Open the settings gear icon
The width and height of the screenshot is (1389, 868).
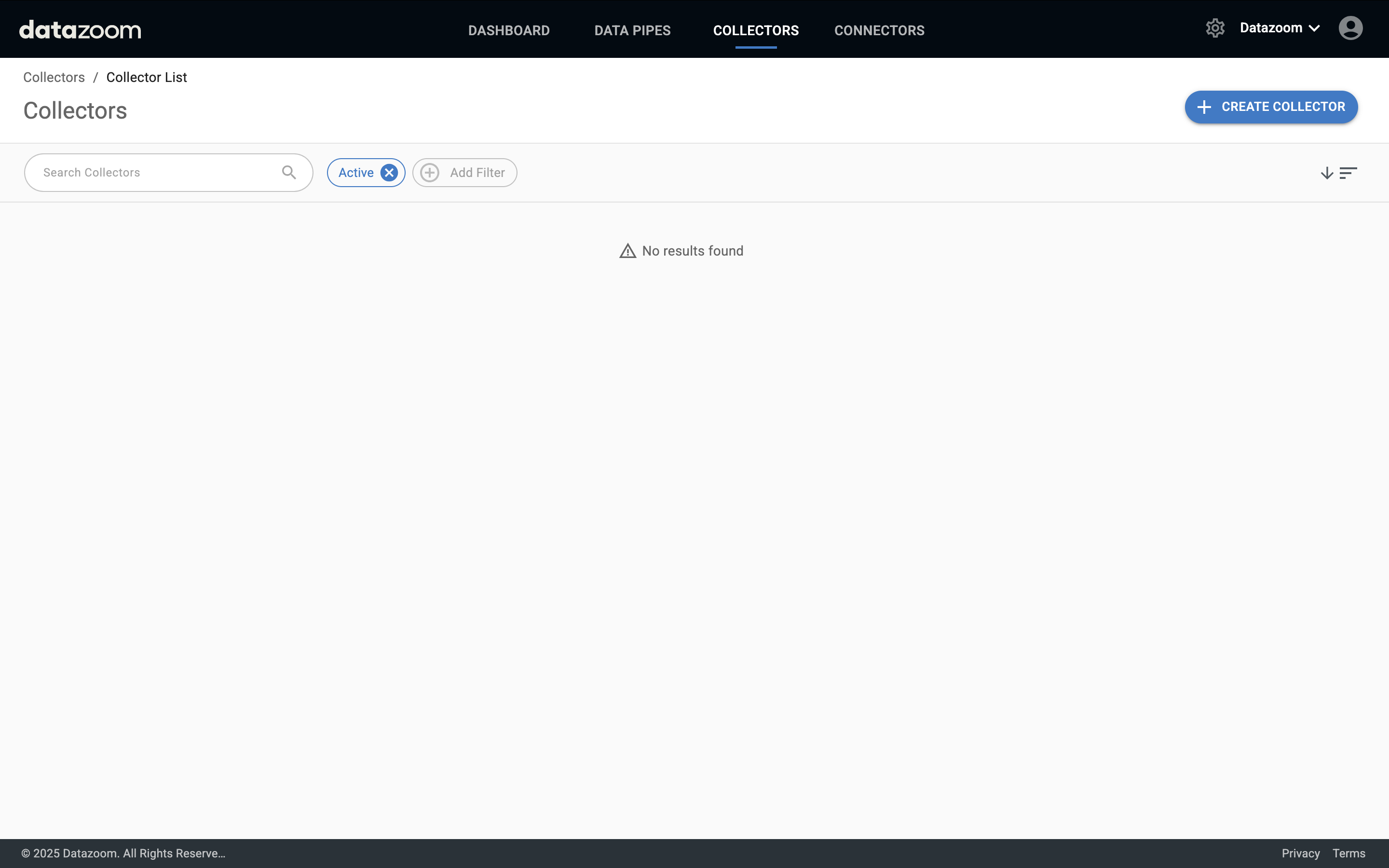pos(1215,28)
